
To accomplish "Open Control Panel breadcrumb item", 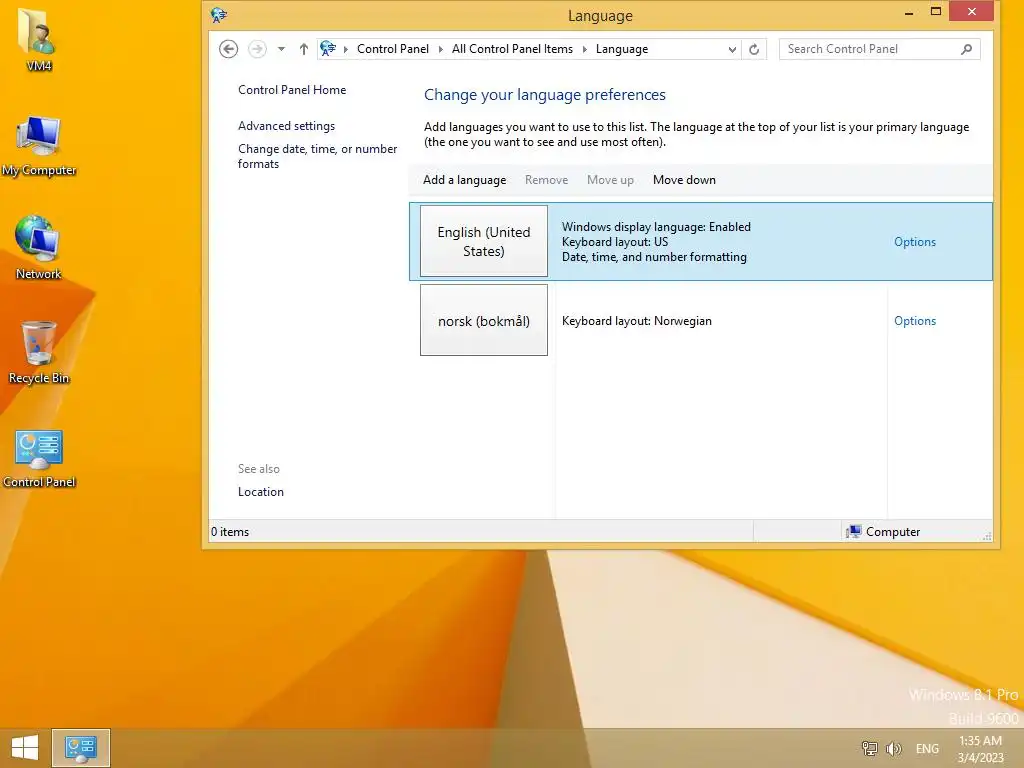I will [x=392, y=49].
